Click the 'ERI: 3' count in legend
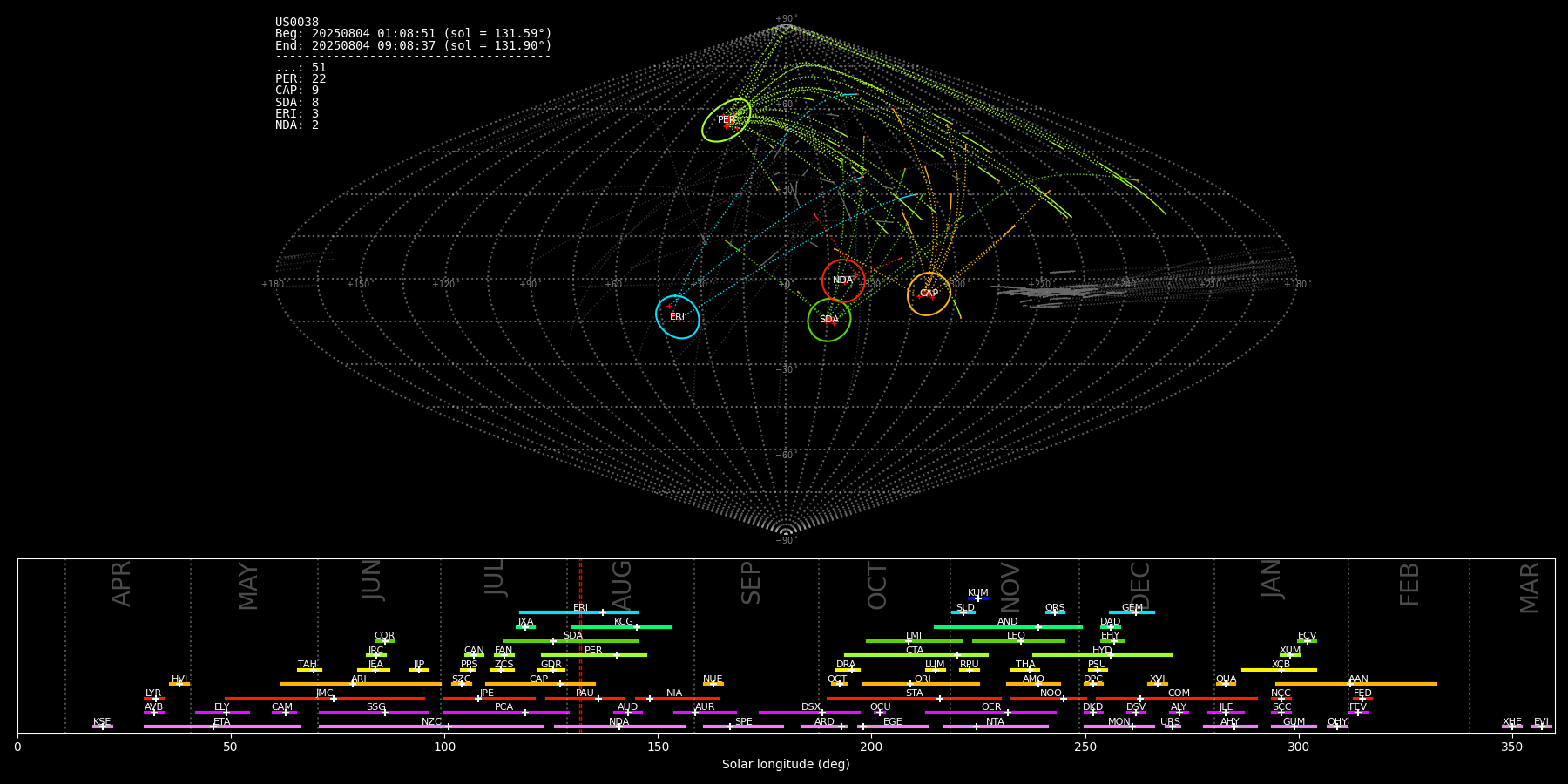 pyautogui.click(x=297, y=114)
